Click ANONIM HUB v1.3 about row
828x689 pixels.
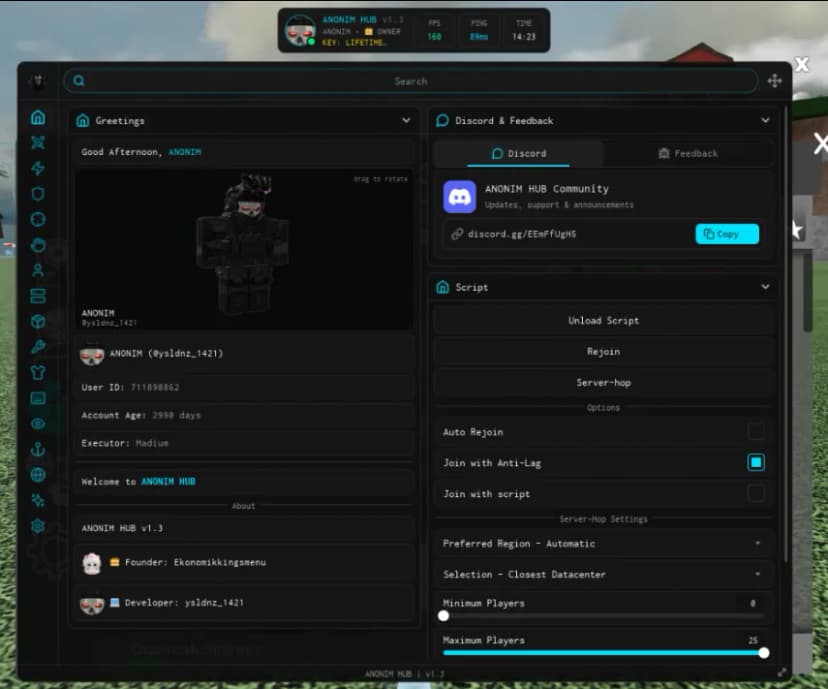243,528
